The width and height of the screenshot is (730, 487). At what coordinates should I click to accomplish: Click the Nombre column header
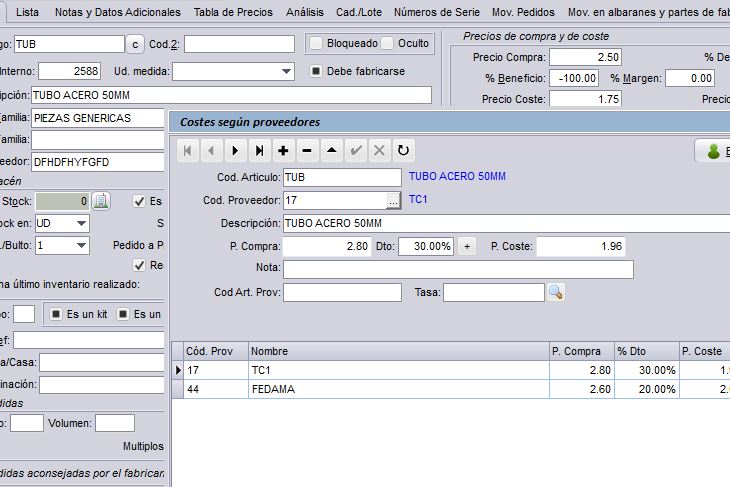point(399,351)
